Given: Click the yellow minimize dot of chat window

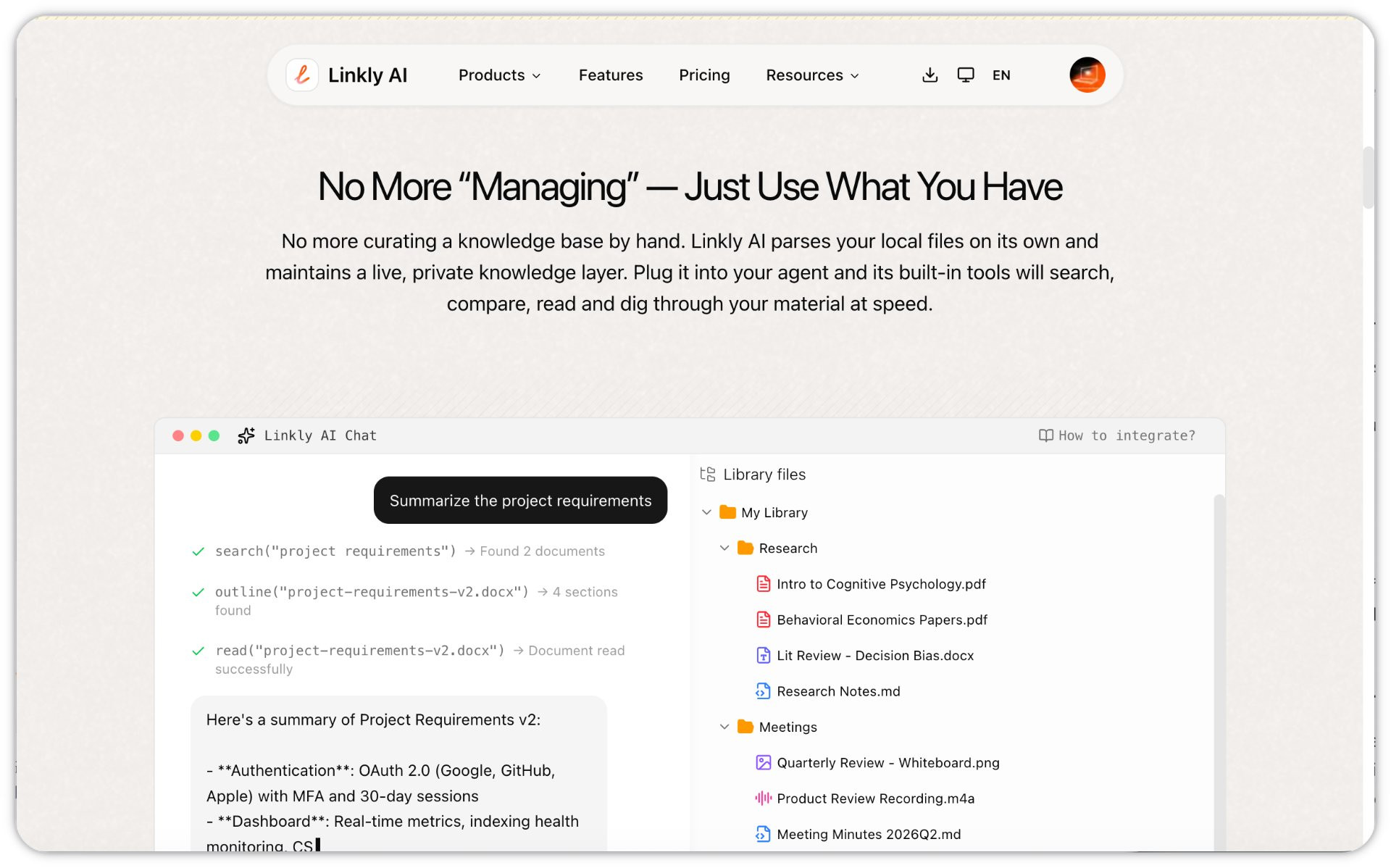Looking at the screenshot, I should 196,435.
